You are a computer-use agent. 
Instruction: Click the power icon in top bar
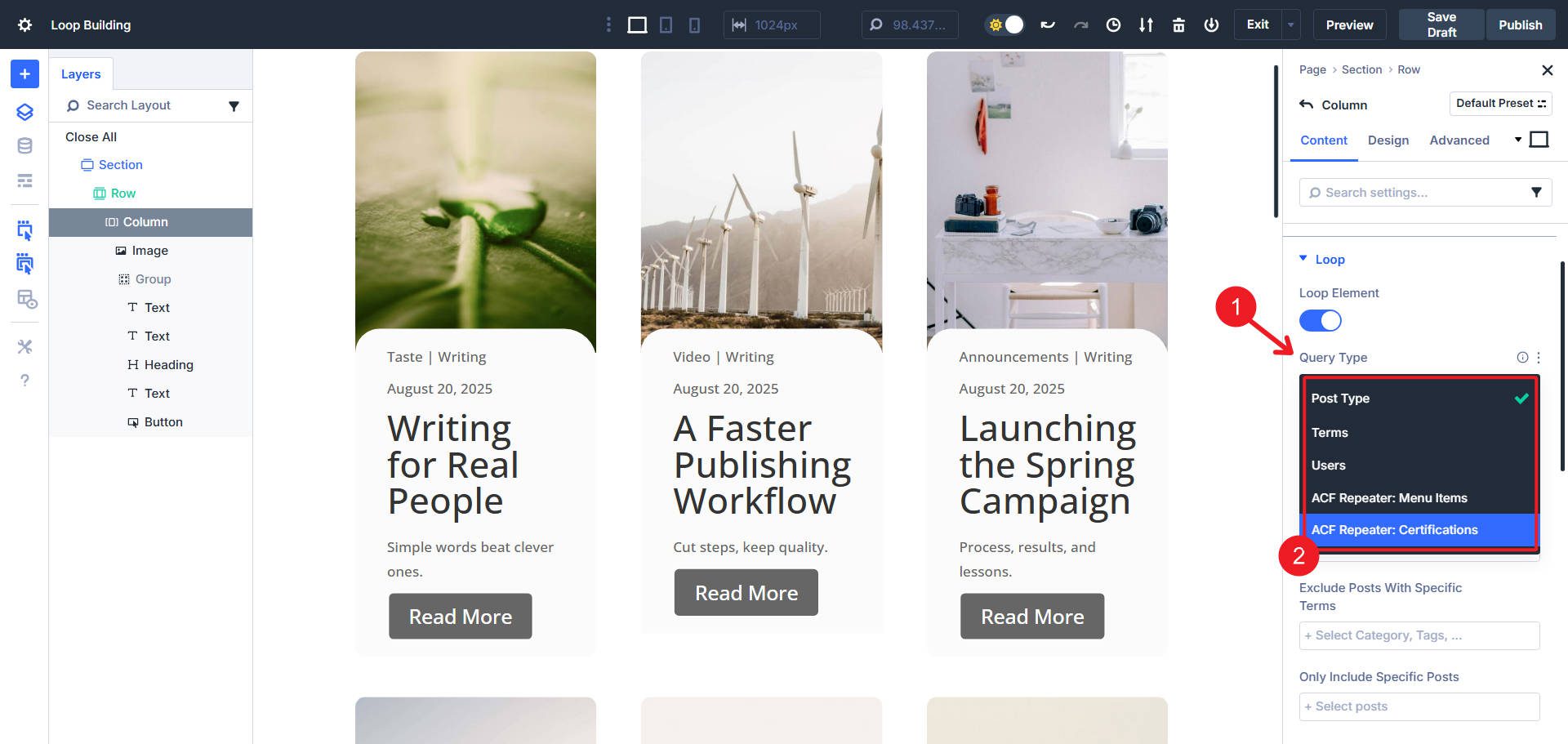tap(1211, 25)
